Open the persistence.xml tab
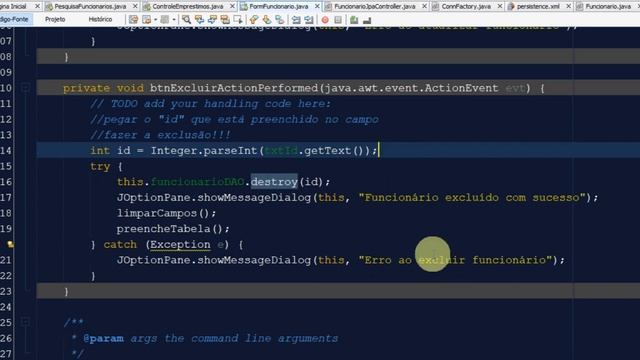Image resolution: width=640 pixels, height=360 pixels. (538, 6)
